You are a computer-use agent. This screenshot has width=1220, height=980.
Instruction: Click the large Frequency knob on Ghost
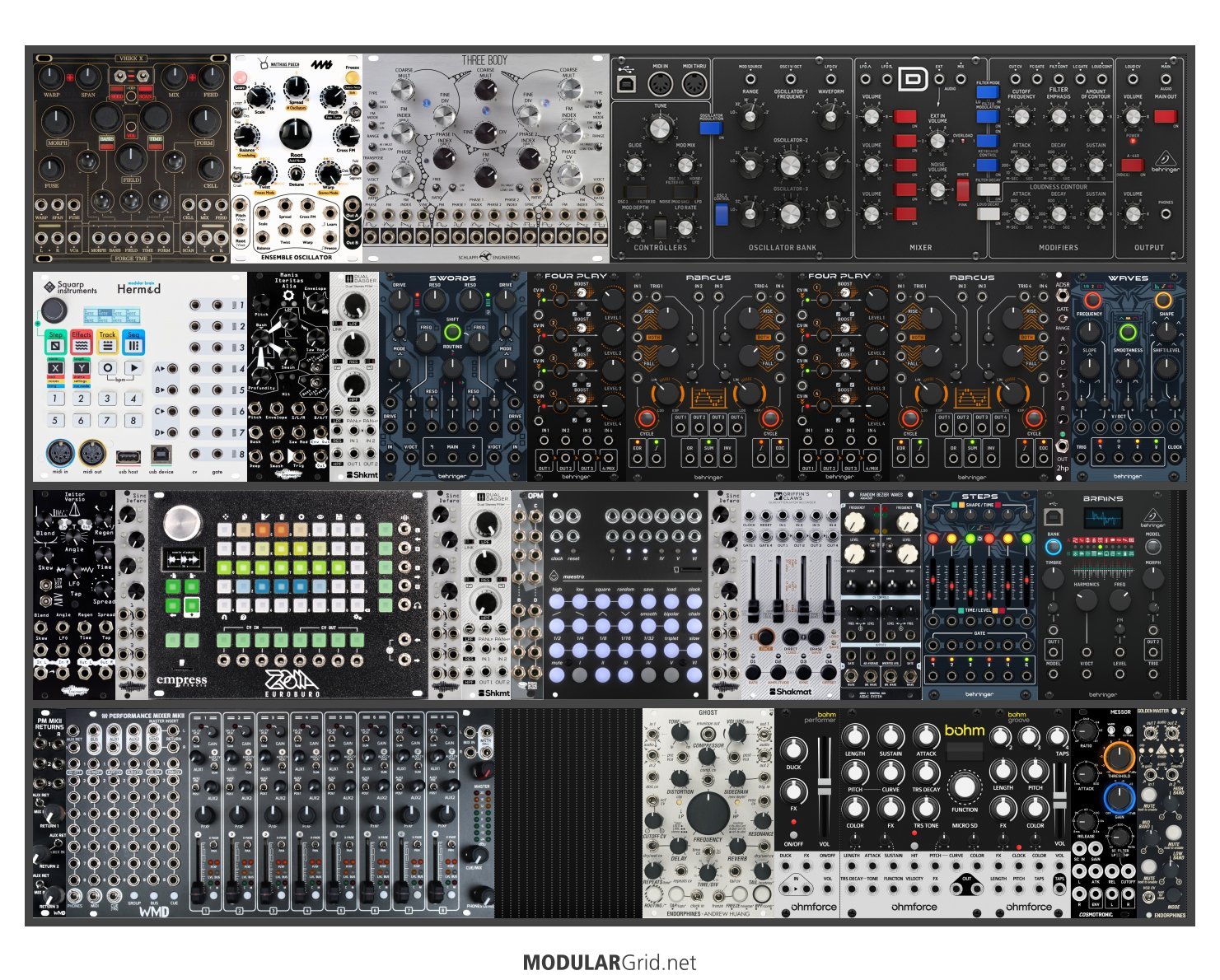pos(708,813)
